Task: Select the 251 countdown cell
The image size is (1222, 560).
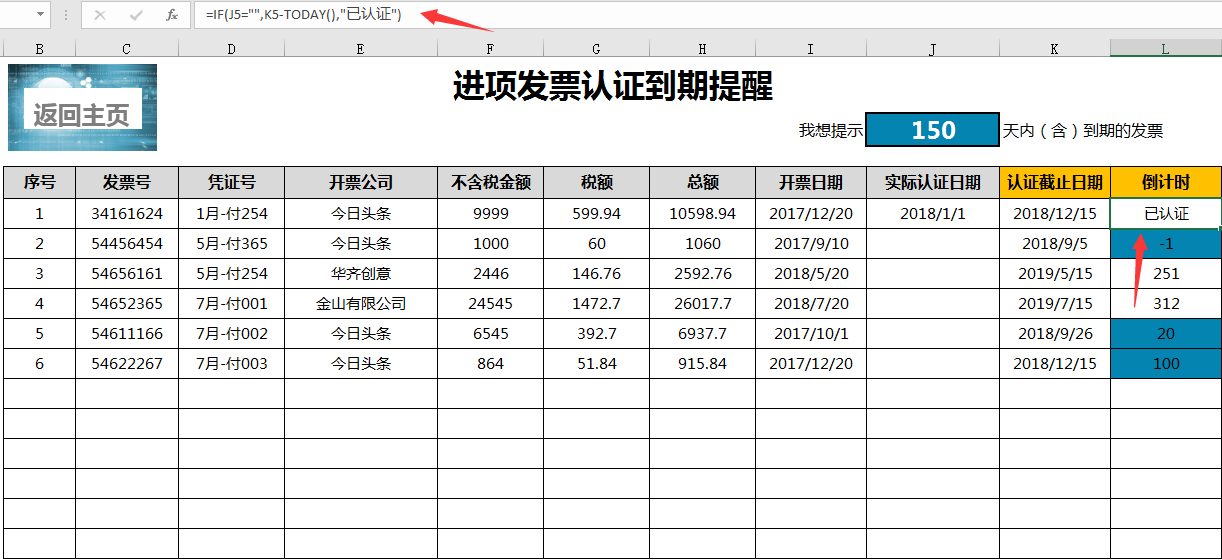Action: coord(1166,273)
